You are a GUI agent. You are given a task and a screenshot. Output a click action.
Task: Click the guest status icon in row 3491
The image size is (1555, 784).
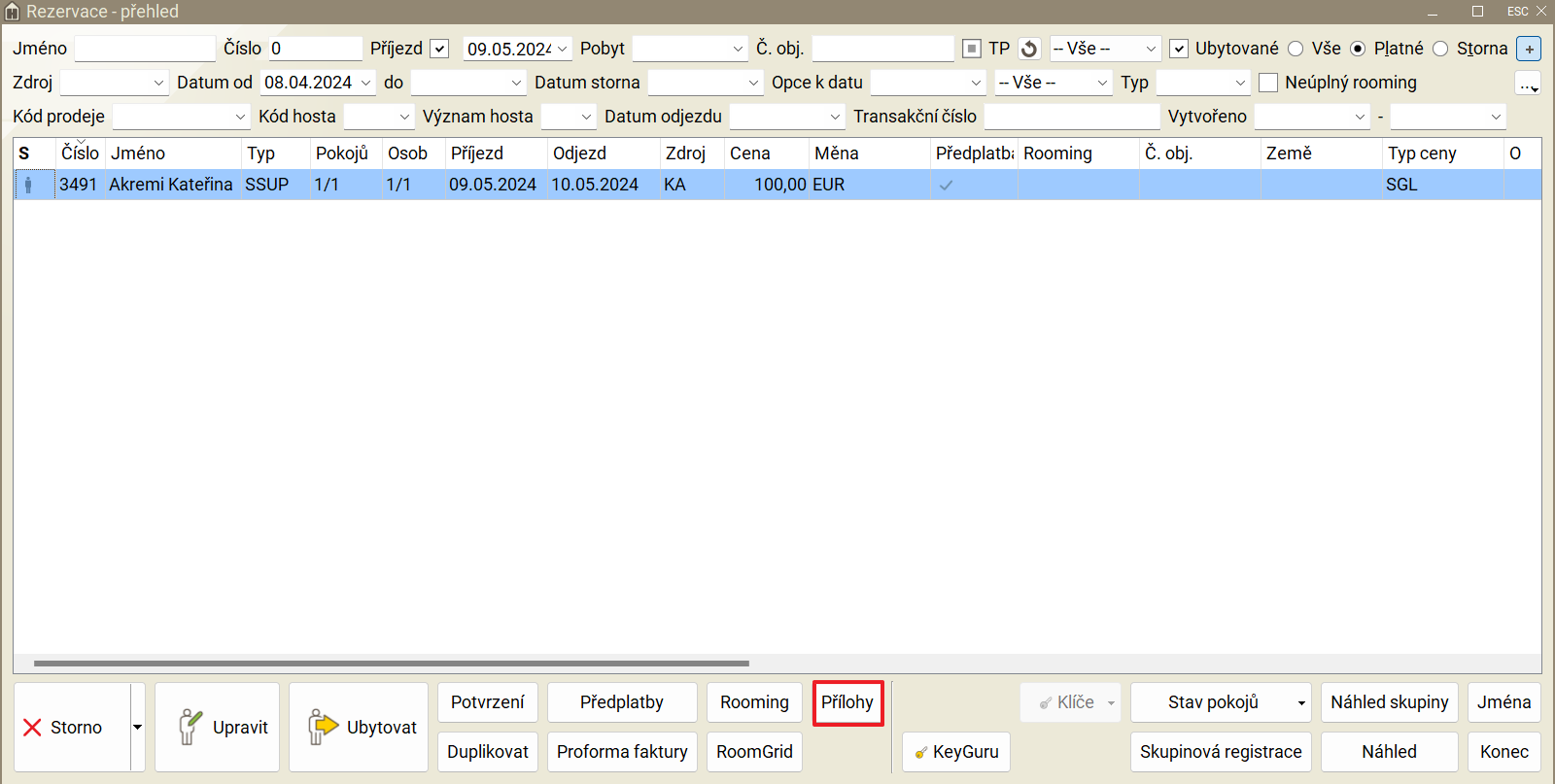[x=28, y=185]
